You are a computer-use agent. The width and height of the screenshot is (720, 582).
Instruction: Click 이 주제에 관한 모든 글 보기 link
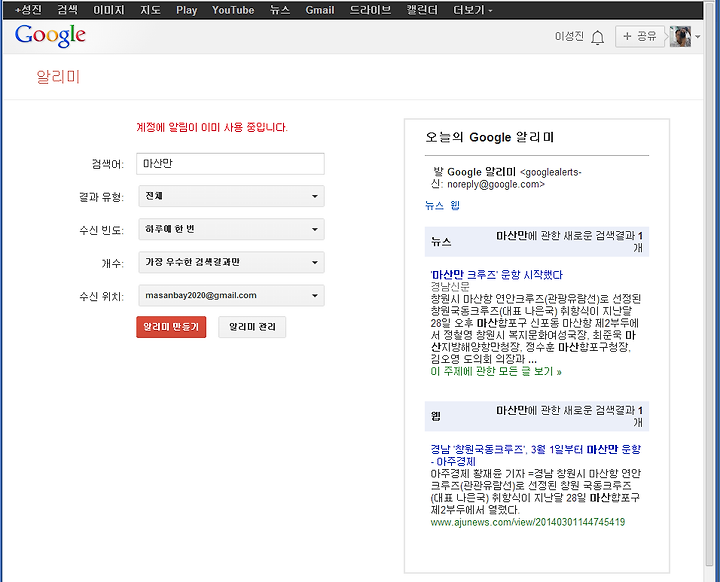(x=496, y=371)
